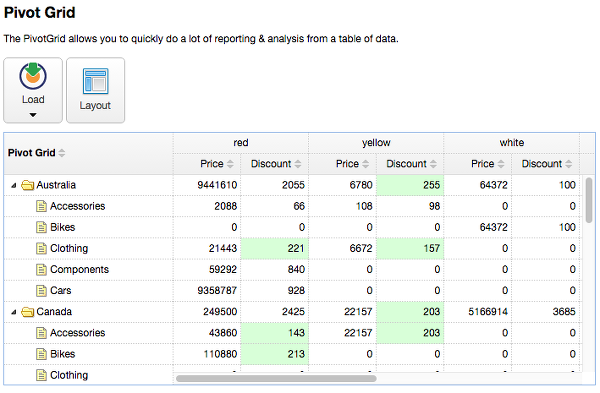Image resolution: width=600 pixels, height=393 pixels.
Task: Click the vertical scrollbar thumb
Action: pyautogui.click(x=589, y=199)
